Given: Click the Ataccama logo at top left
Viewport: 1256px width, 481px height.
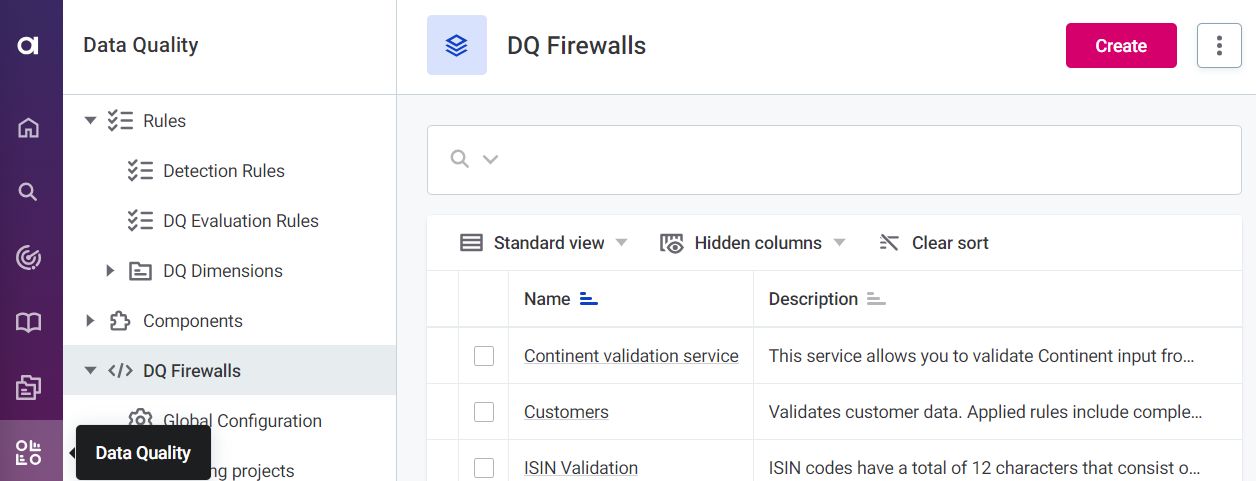Looking at the screenshot, I should [28, 45].
